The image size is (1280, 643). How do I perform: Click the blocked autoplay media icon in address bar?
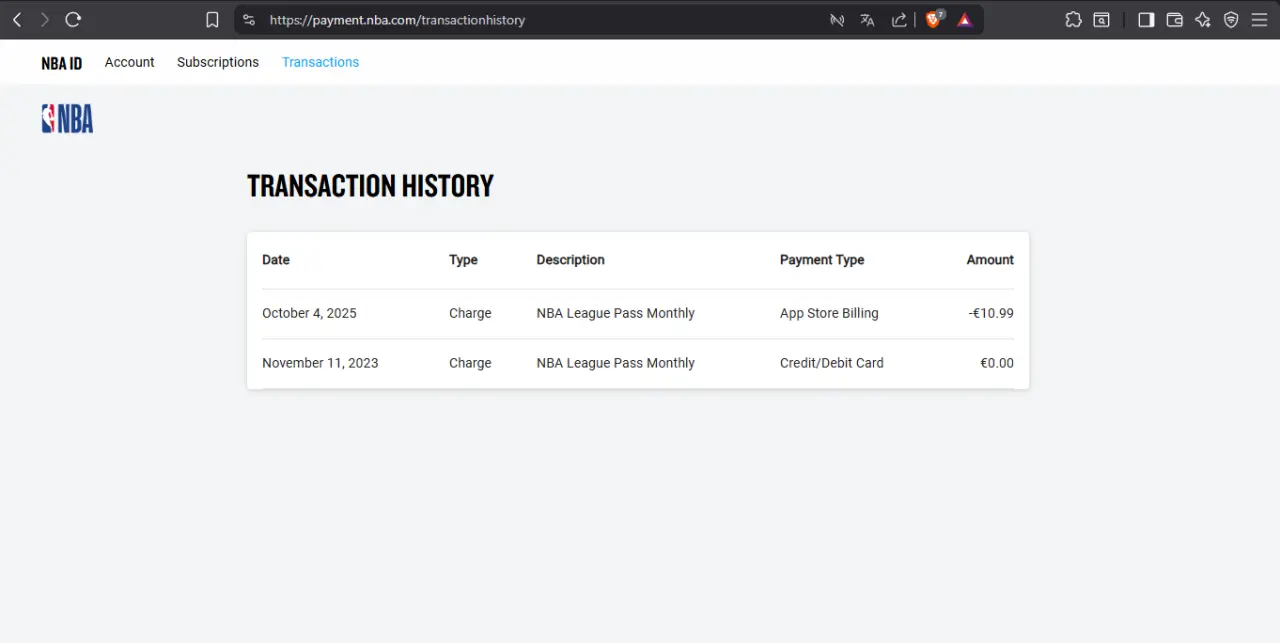[837, 20]
